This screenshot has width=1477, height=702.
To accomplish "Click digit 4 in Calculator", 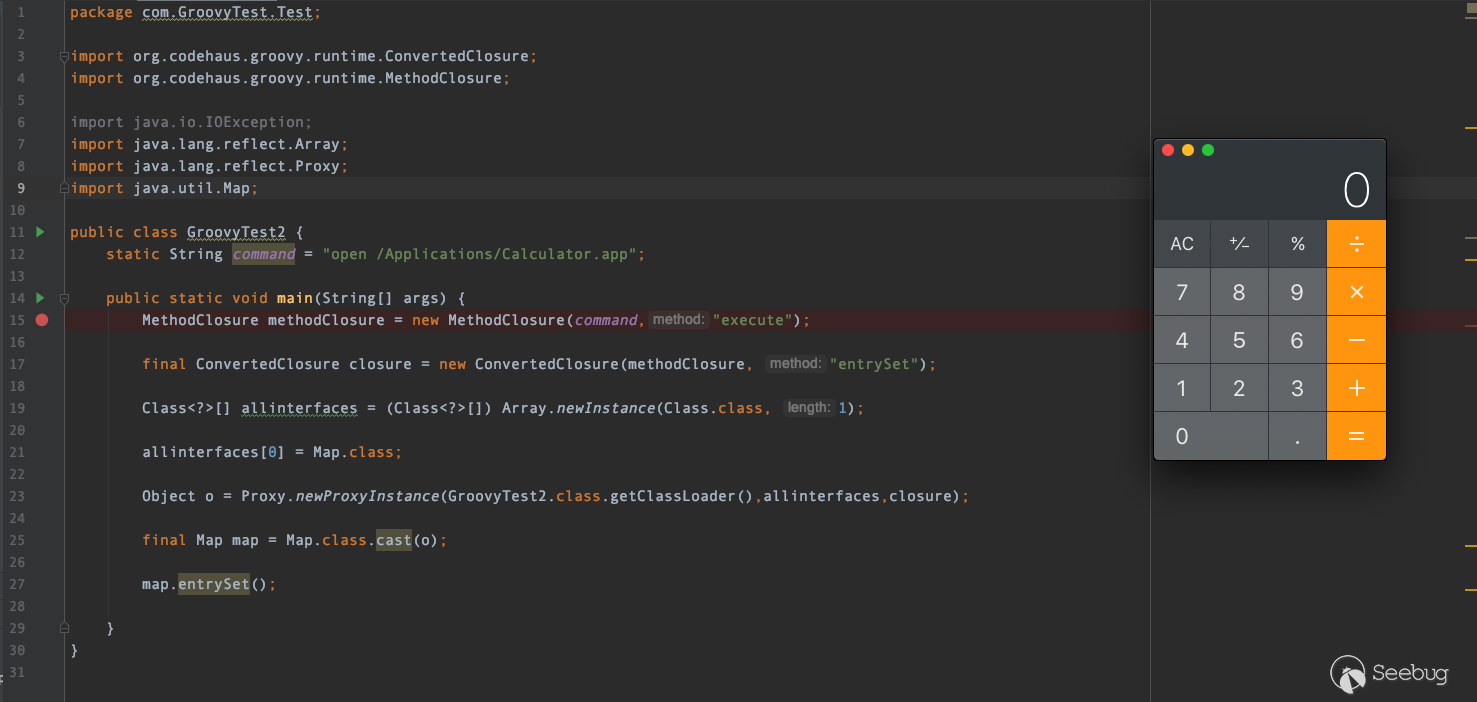I will pyautogui.click(x=1182, y=340).
